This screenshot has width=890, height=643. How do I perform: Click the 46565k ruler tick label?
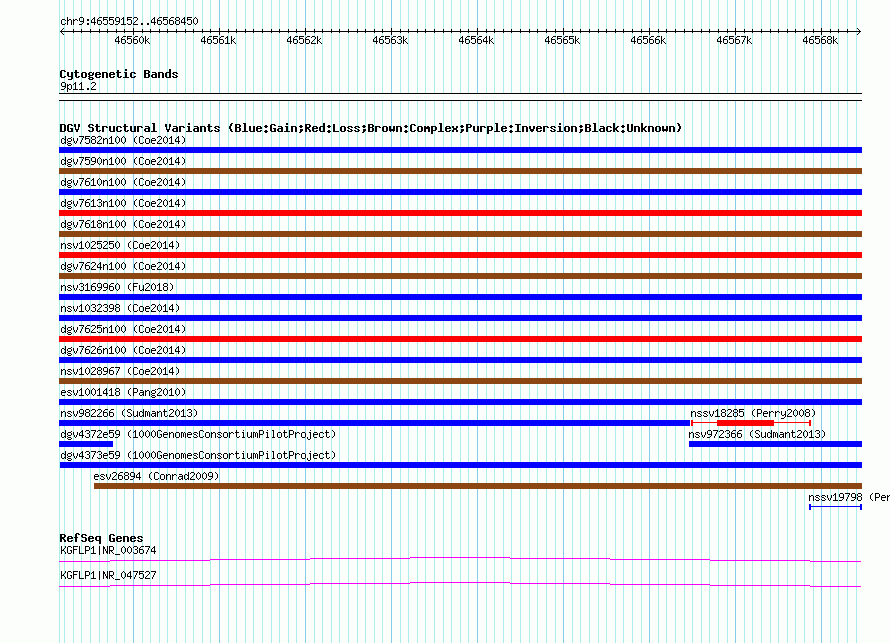(562, 40)
